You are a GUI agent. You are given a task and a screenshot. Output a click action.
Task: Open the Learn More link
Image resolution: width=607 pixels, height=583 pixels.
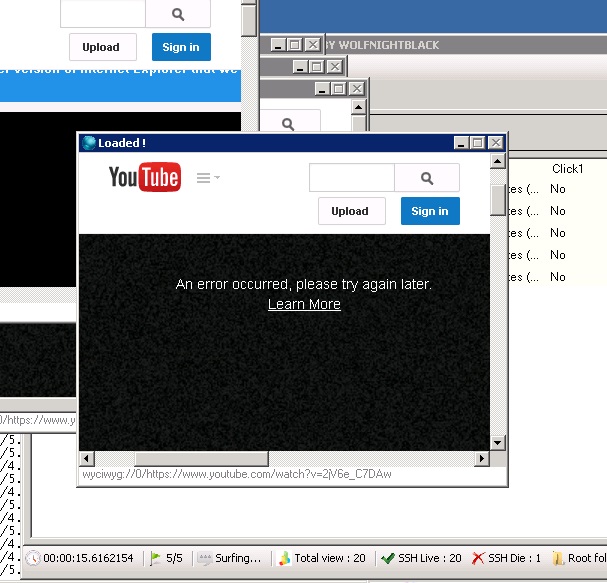(x=304, y=304)
